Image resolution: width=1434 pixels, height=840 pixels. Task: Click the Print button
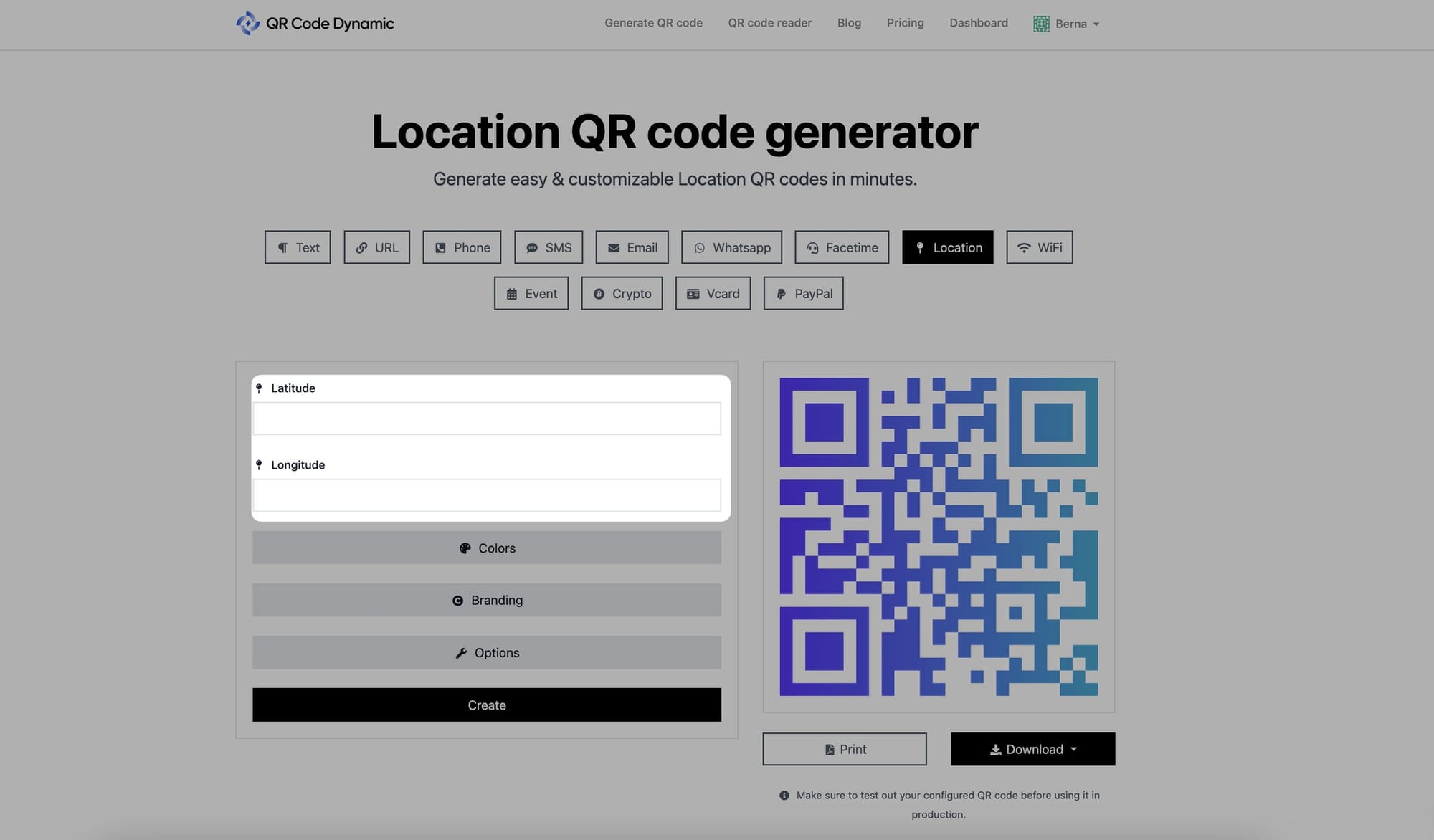click(x=844, y=749)
